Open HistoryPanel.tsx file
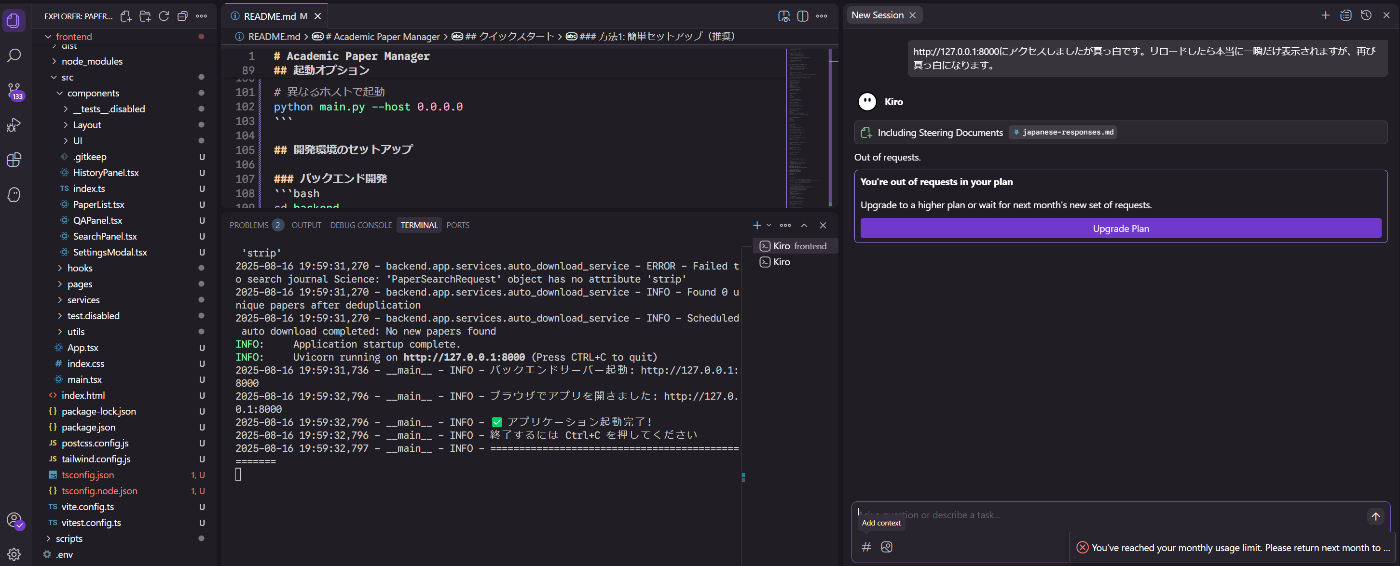This screenshot has width=1400, height=566. (x=105, y=173)
